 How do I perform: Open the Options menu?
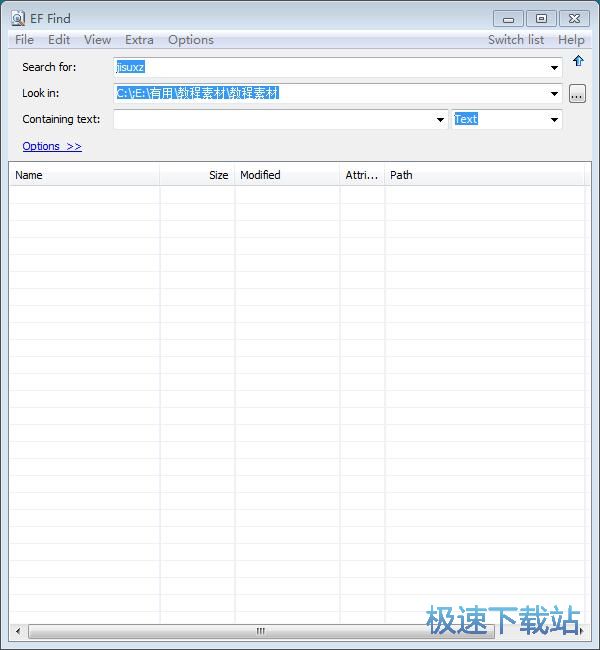pyautogui.click(x=191, y=40)
